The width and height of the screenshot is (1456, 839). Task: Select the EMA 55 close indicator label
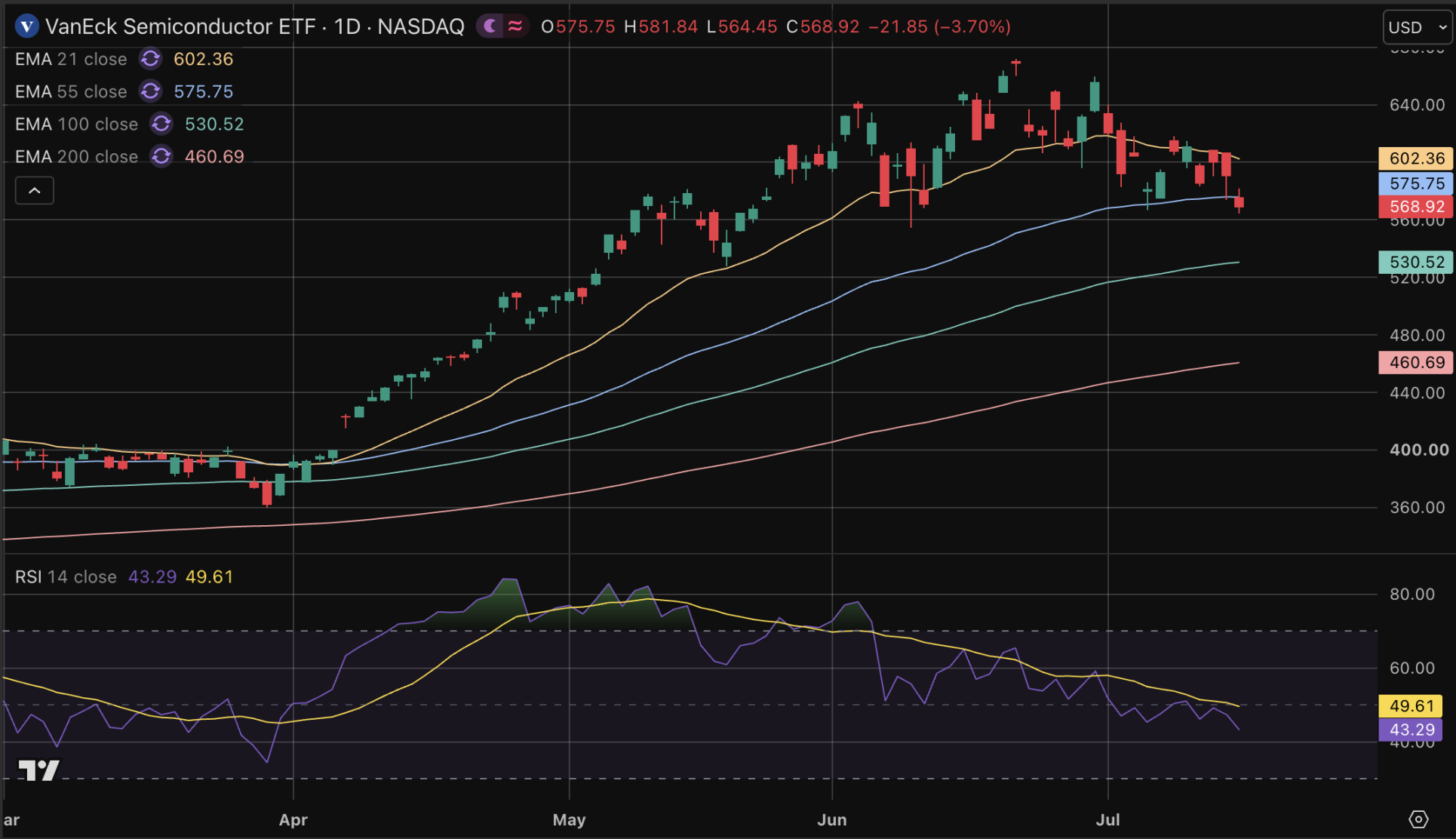tap(71, 91)
